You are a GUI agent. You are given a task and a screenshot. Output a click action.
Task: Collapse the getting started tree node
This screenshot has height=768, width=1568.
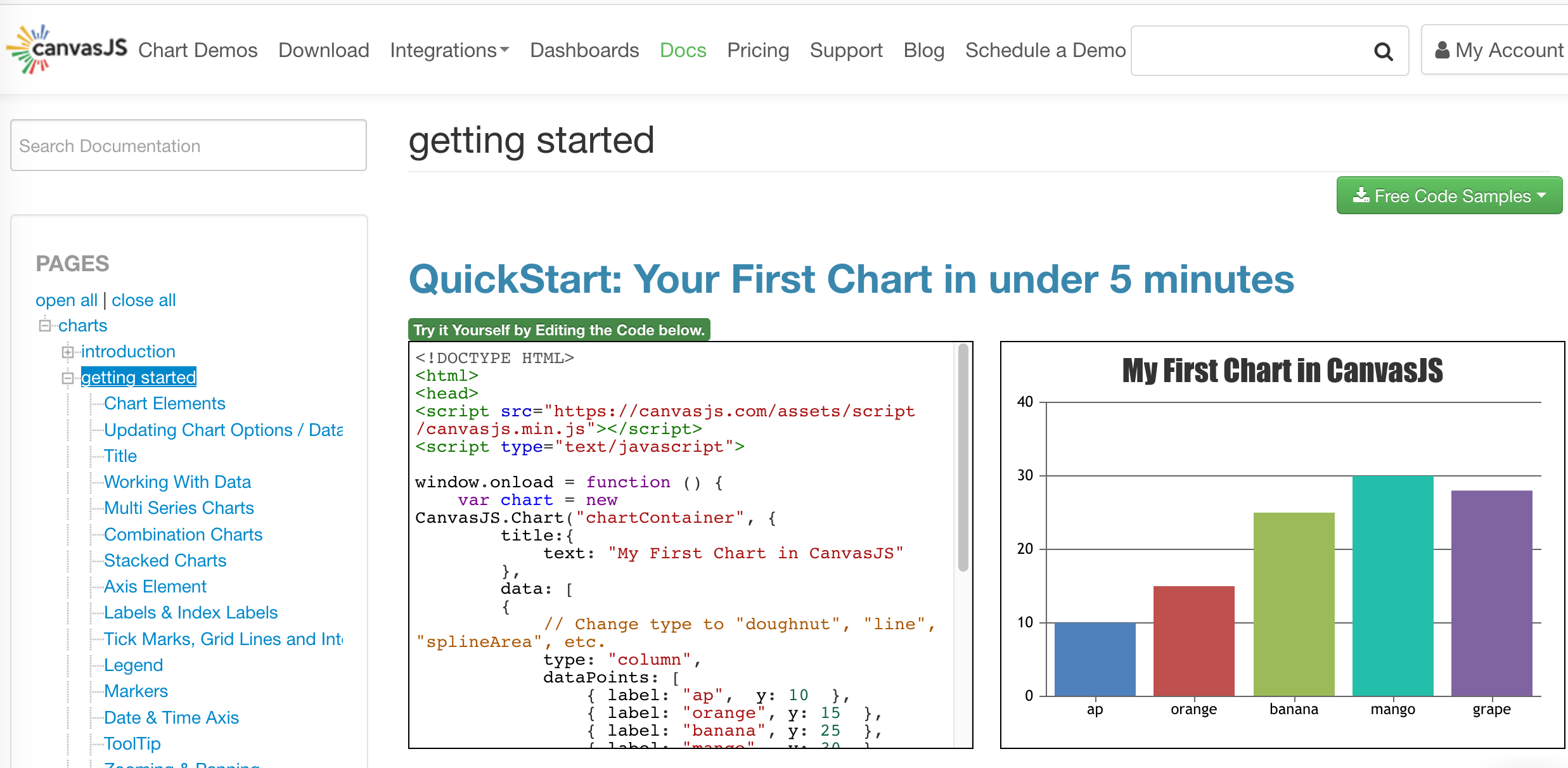tap(68, 378)
